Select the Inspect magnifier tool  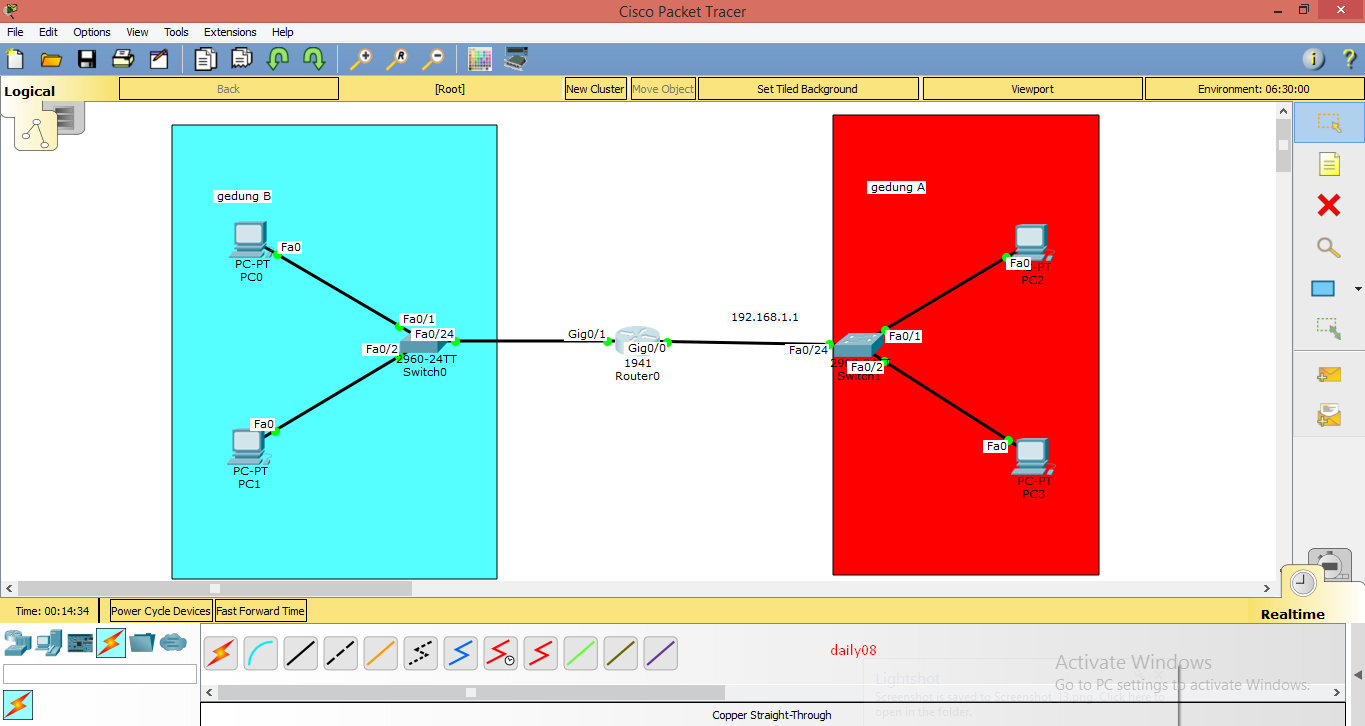pyautogui.click(x=1328, y=247)
